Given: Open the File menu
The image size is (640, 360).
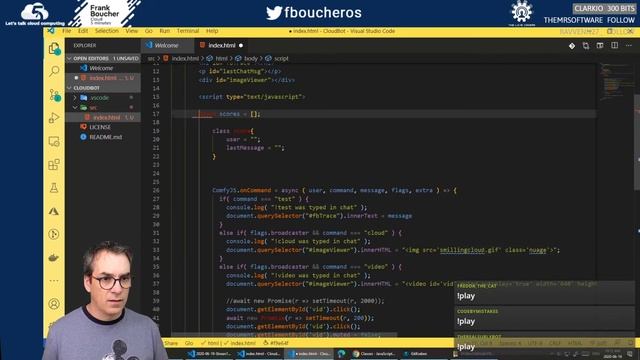Looking at the screenshot, I should pos(67,31).
